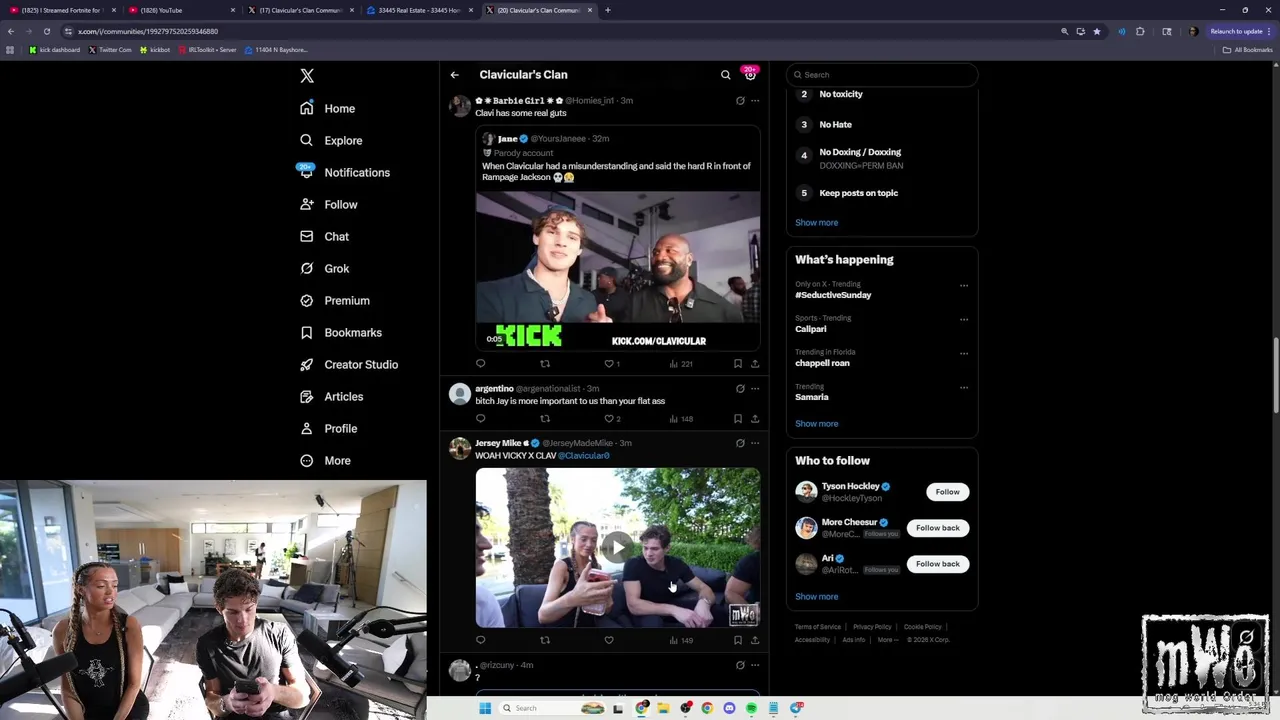Screen dimensions: 1280x720
Task: Click the X search input field
Action: [x=881, y=75]
